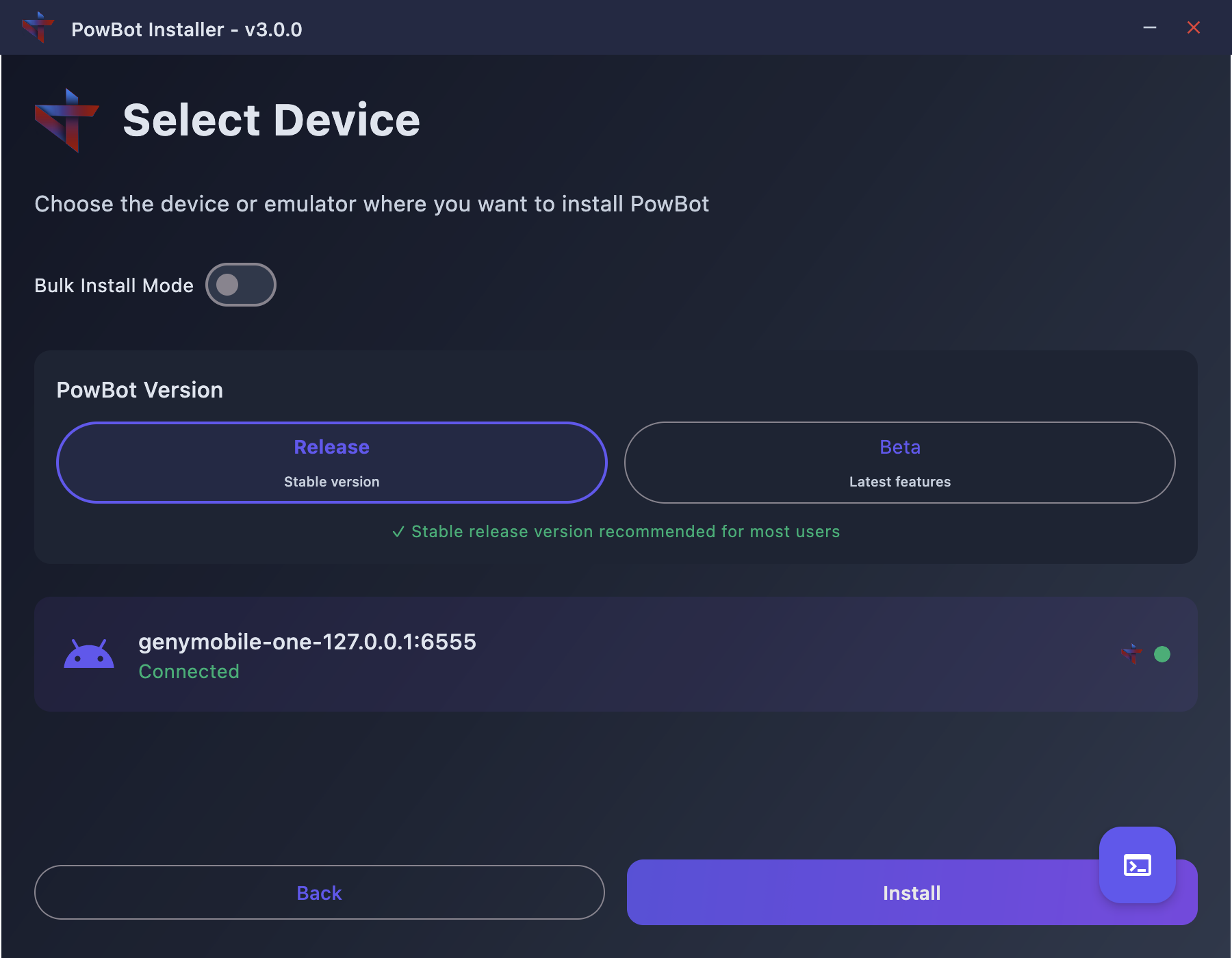The height and width of the screenshot is (958, 1232).
Task: Click the large PowBot logo beside Select Device
Action: 67,120
